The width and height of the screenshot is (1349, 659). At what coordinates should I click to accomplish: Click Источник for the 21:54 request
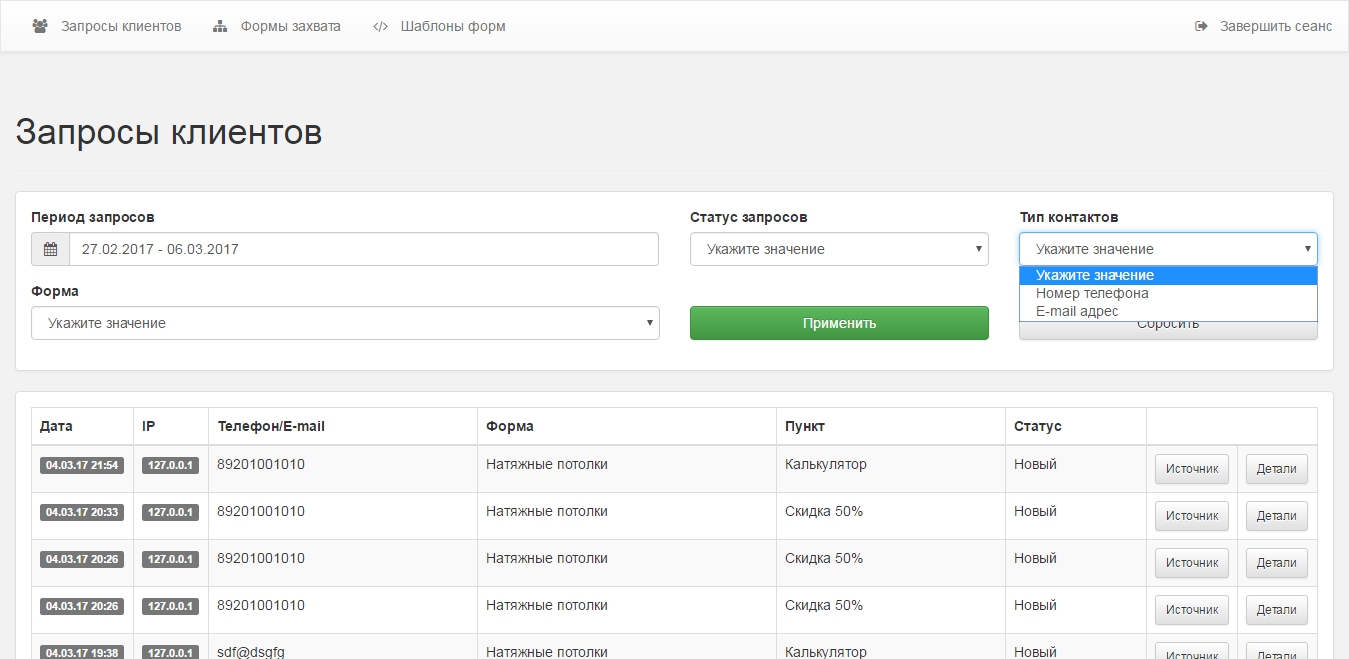pyautogui.click(x=1191, y=469)
